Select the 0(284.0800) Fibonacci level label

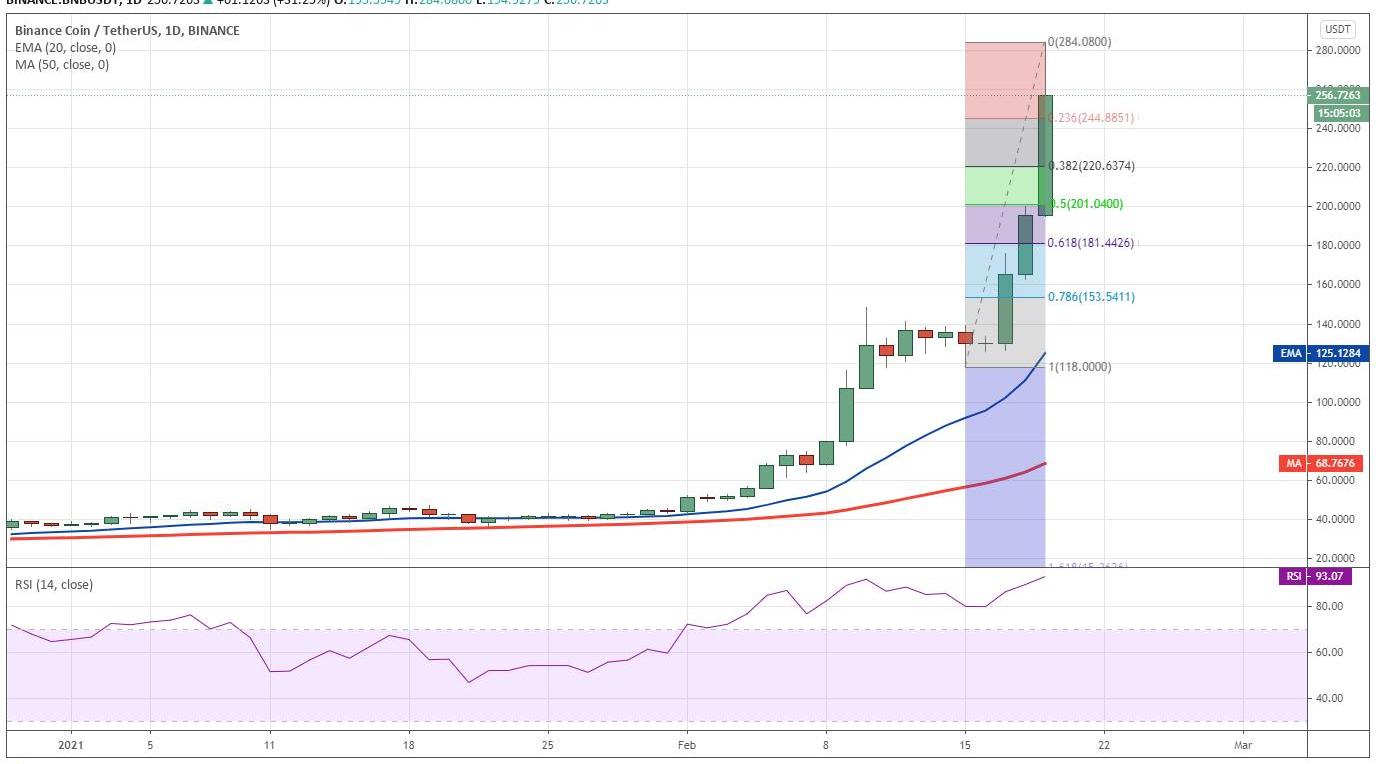point(1079,42)
